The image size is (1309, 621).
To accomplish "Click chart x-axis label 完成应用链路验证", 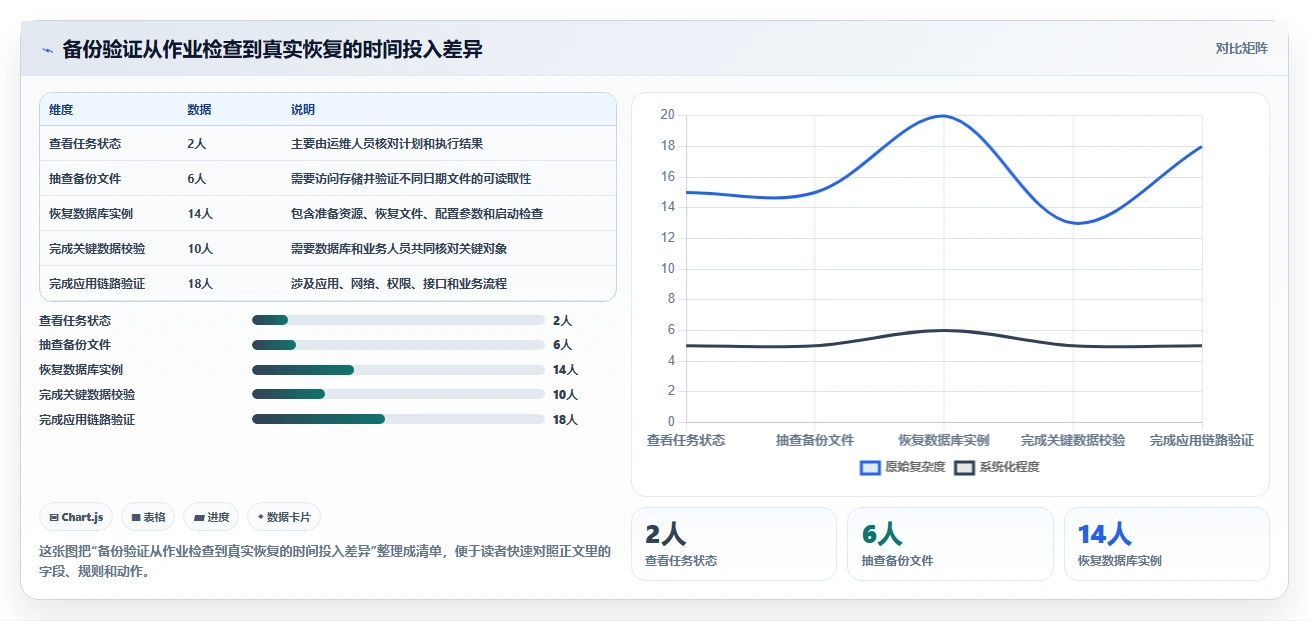I will click(x=1202, y=440).
